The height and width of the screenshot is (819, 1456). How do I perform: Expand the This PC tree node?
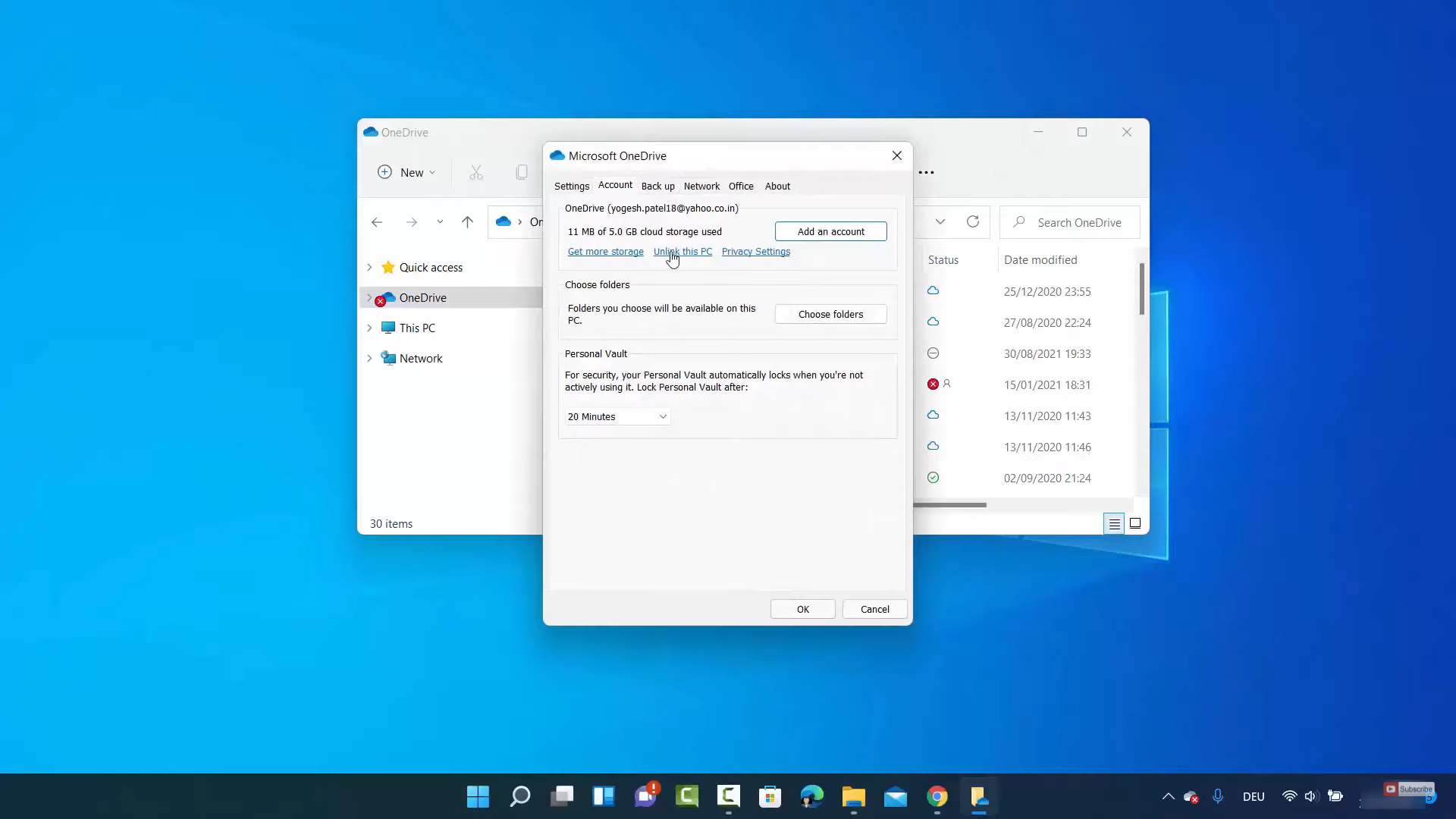tap(369, 328)
